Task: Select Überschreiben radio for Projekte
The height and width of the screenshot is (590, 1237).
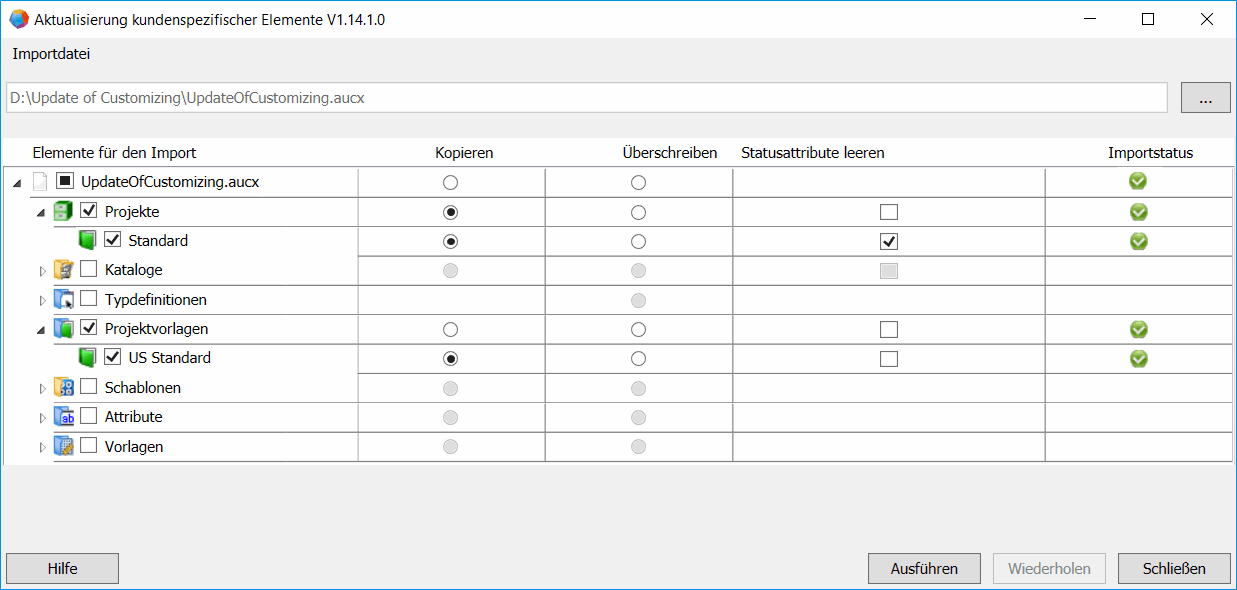Action: (638, 212)
